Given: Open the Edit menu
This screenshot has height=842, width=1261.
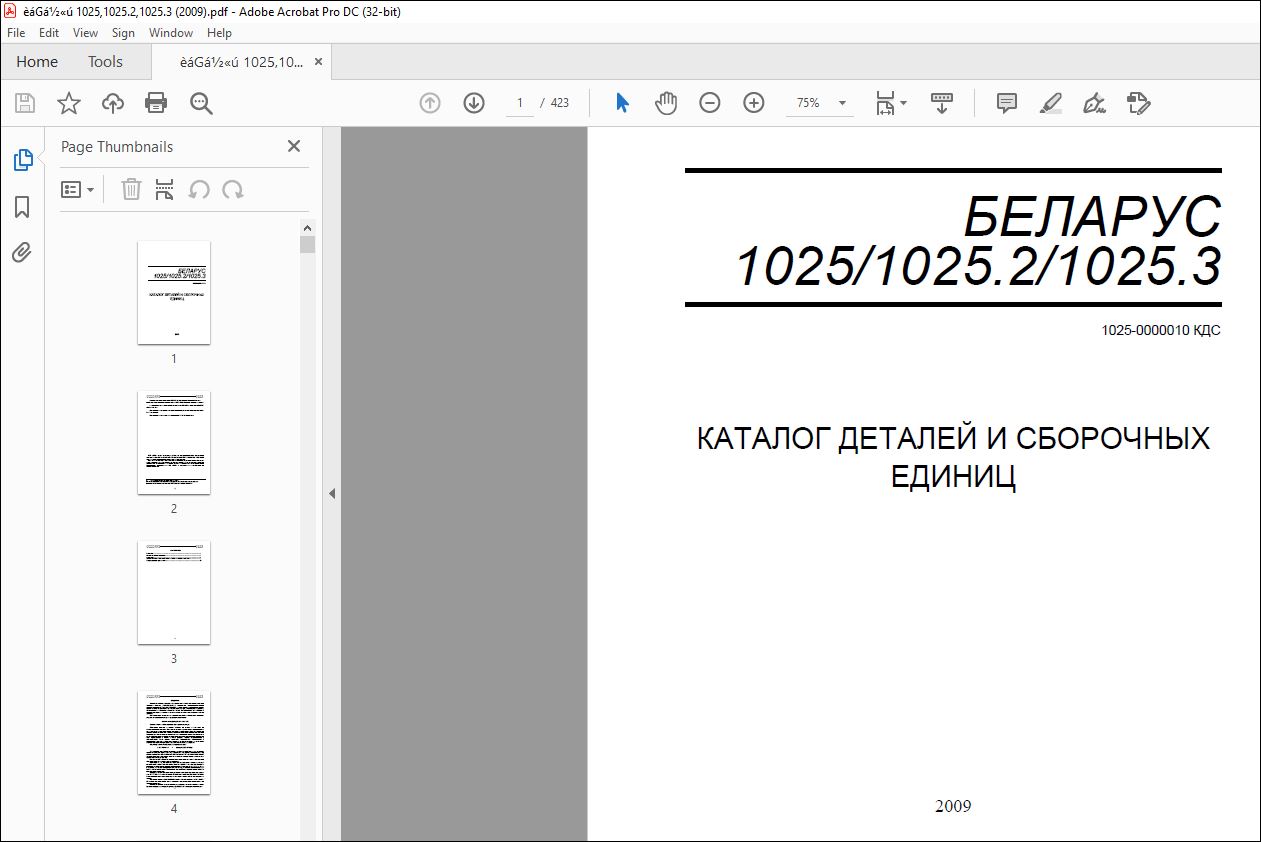Looking at the screenshot, I should tap(49, 33).
